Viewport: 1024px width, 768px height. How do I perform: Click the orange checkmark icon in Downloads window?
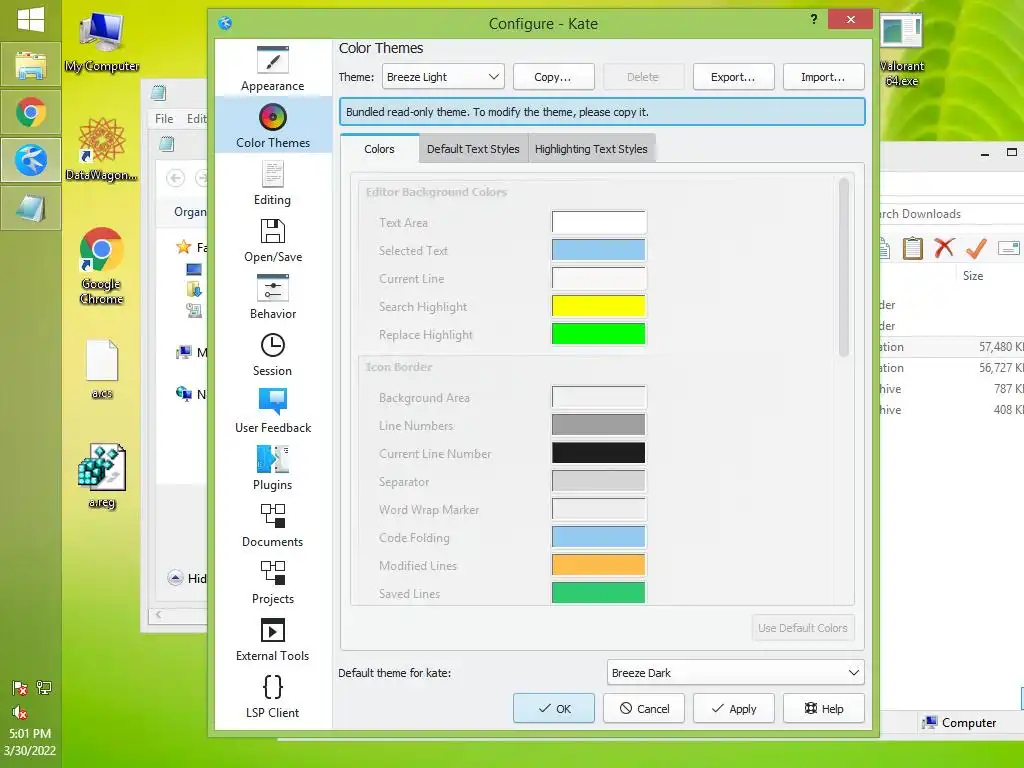click(976, 248)
